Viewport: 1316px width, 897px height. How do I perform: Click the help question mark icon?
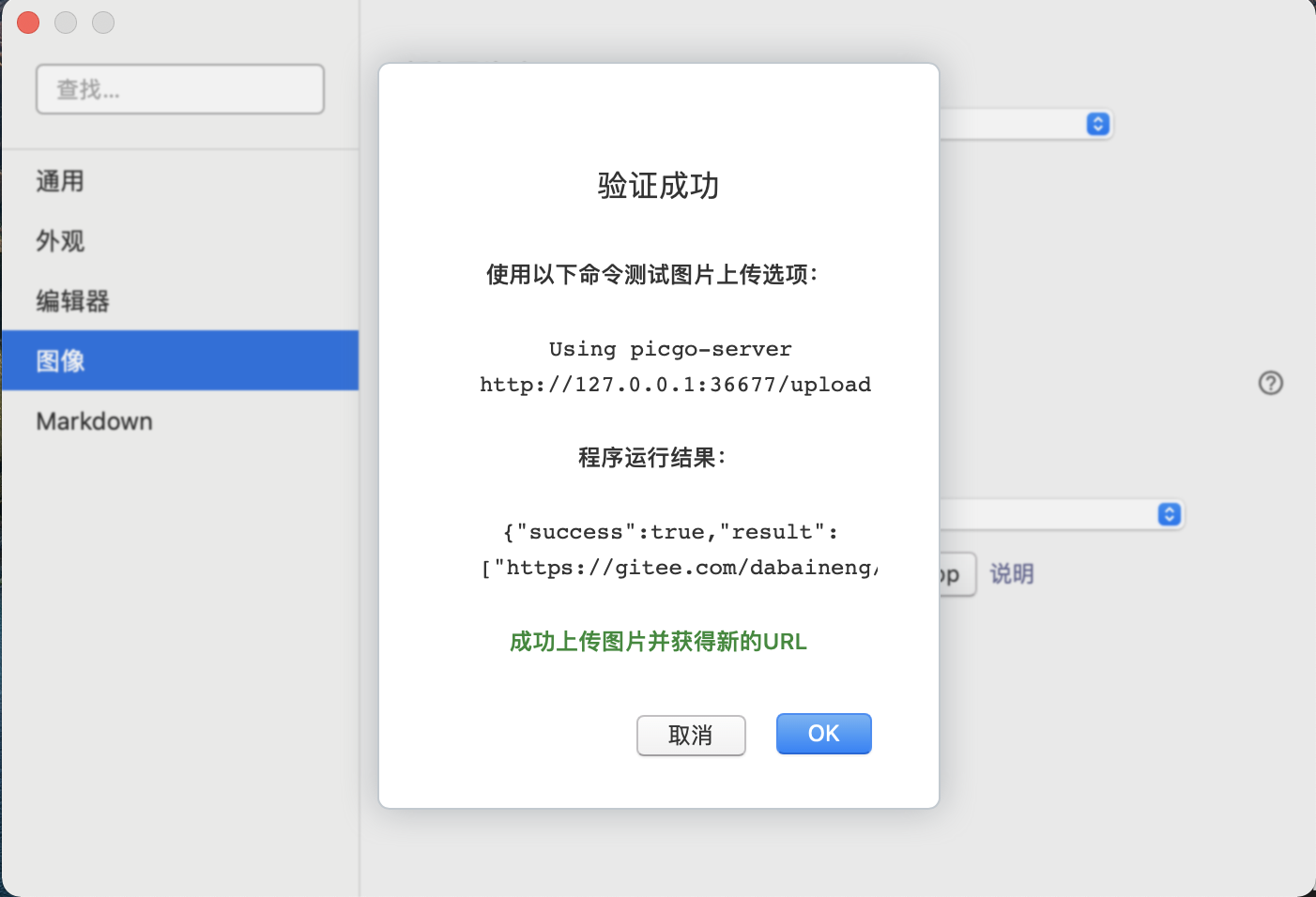pyautogui.click(x=1270, y=383)
